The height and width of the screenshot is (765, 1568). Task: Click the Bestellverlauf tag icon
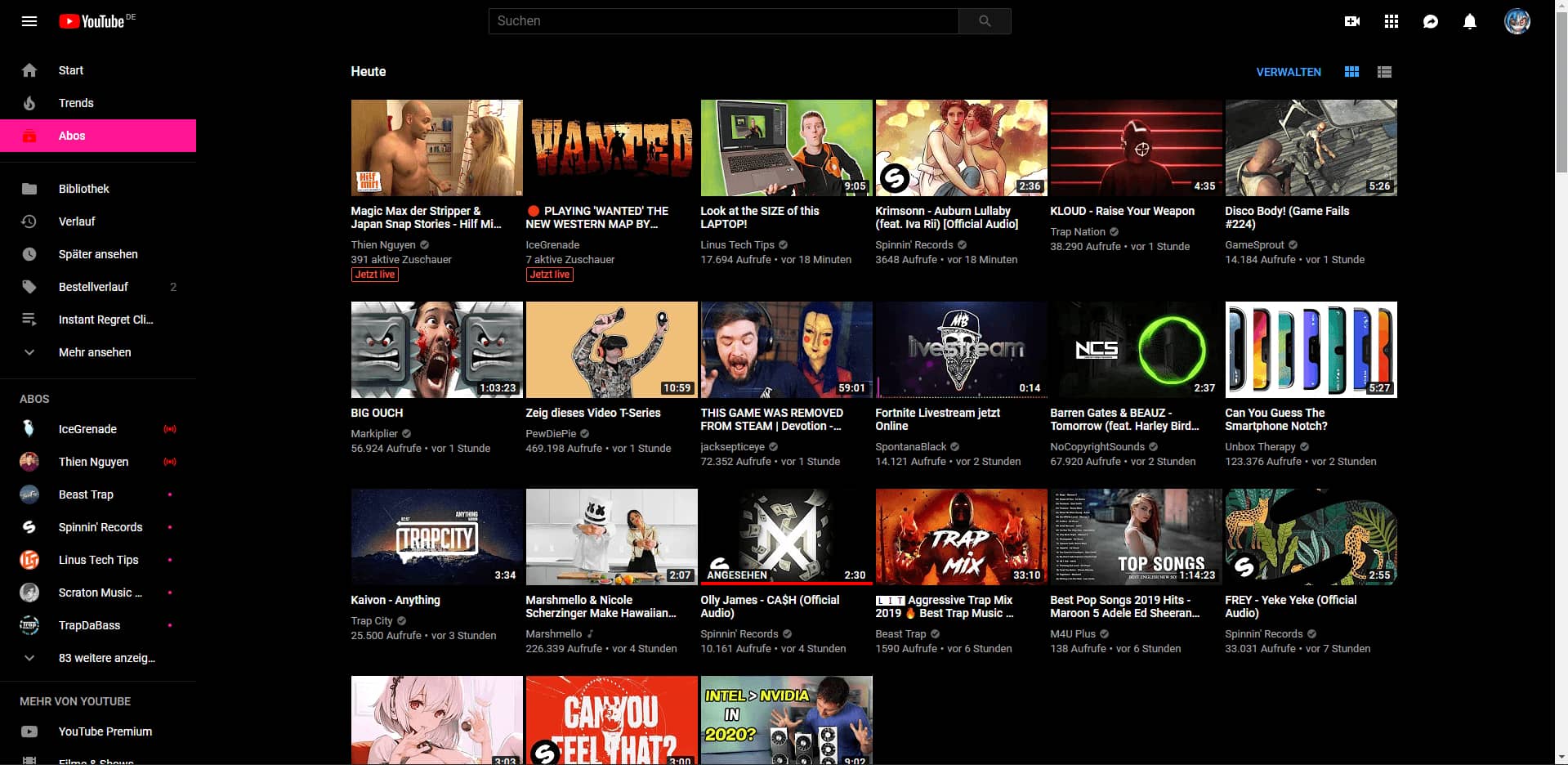point(29,287)
